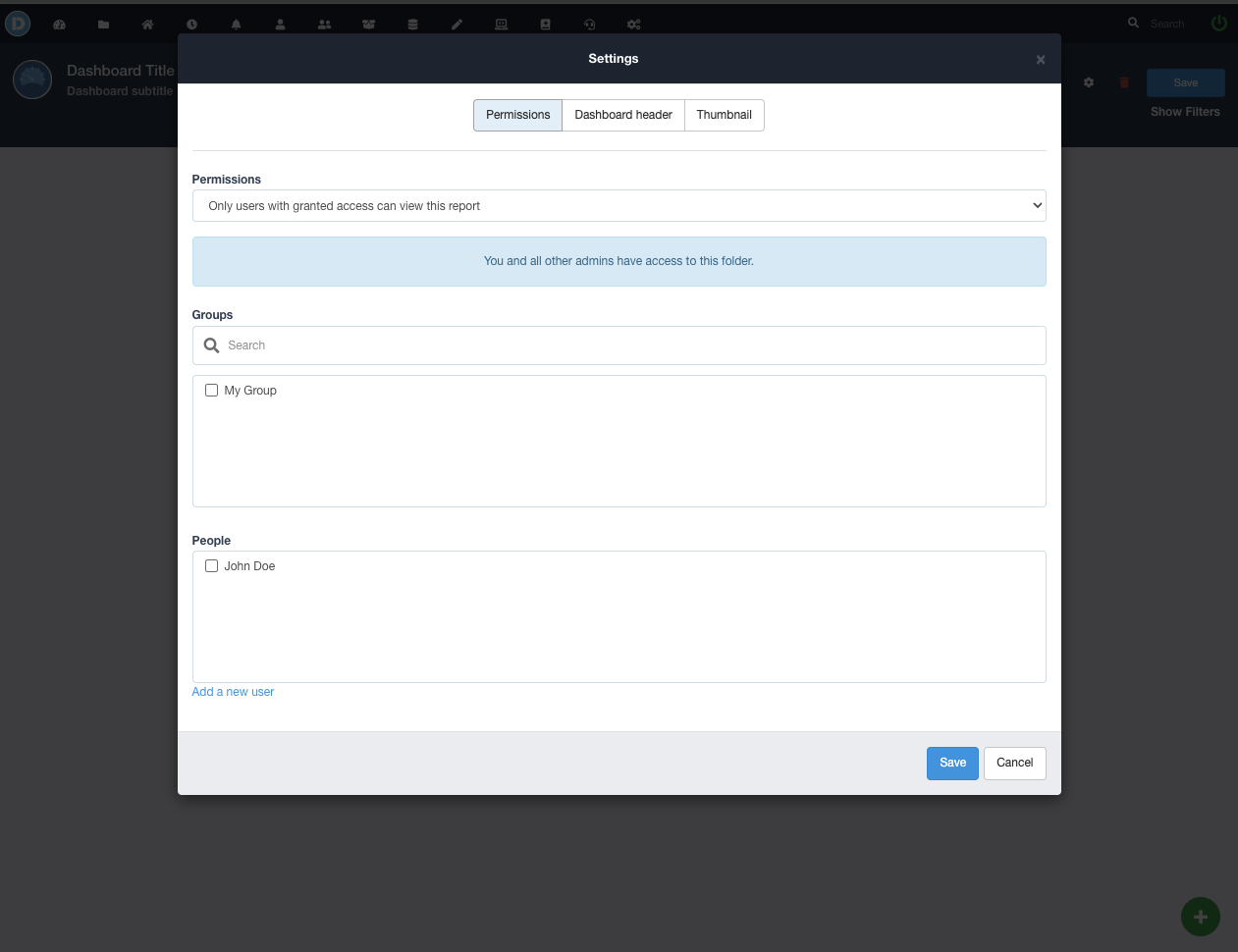1238x952 pixels.
Task: Click the dashboard gauge icon in navbar
Action: tap(59, 25)
